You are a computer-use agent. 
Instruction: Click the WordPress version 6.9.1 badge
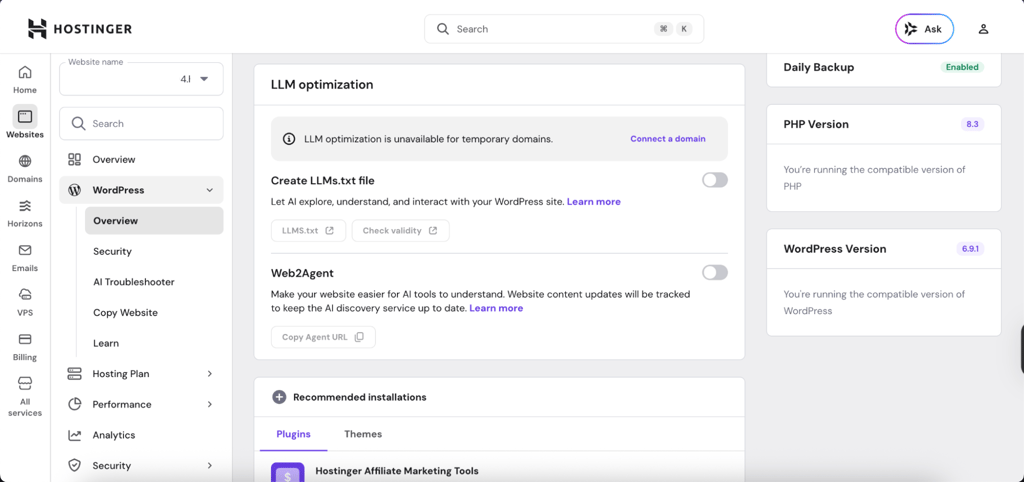coord(970,249)
